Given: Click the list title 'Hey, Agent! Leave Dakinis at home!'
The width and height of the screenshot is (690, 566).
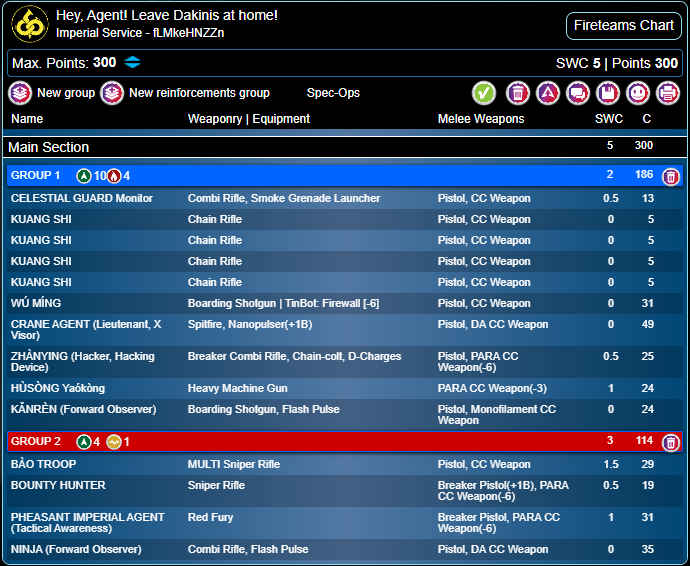Looking at the screenshot, I should click(x=167, y=15).
